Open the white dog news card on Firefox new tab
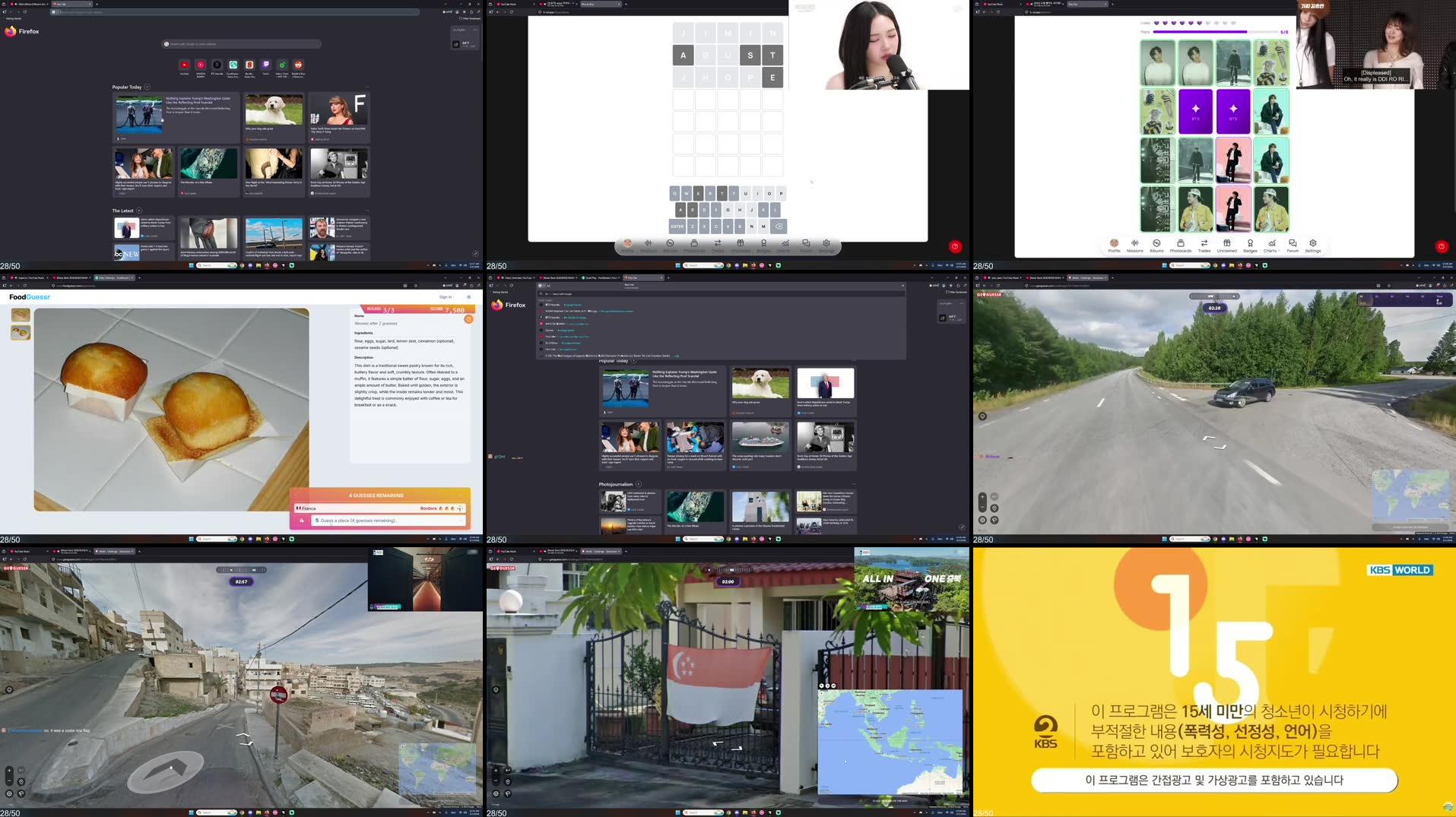The width and height of the screenshot is (1456, 817). (x=274, y=118)
